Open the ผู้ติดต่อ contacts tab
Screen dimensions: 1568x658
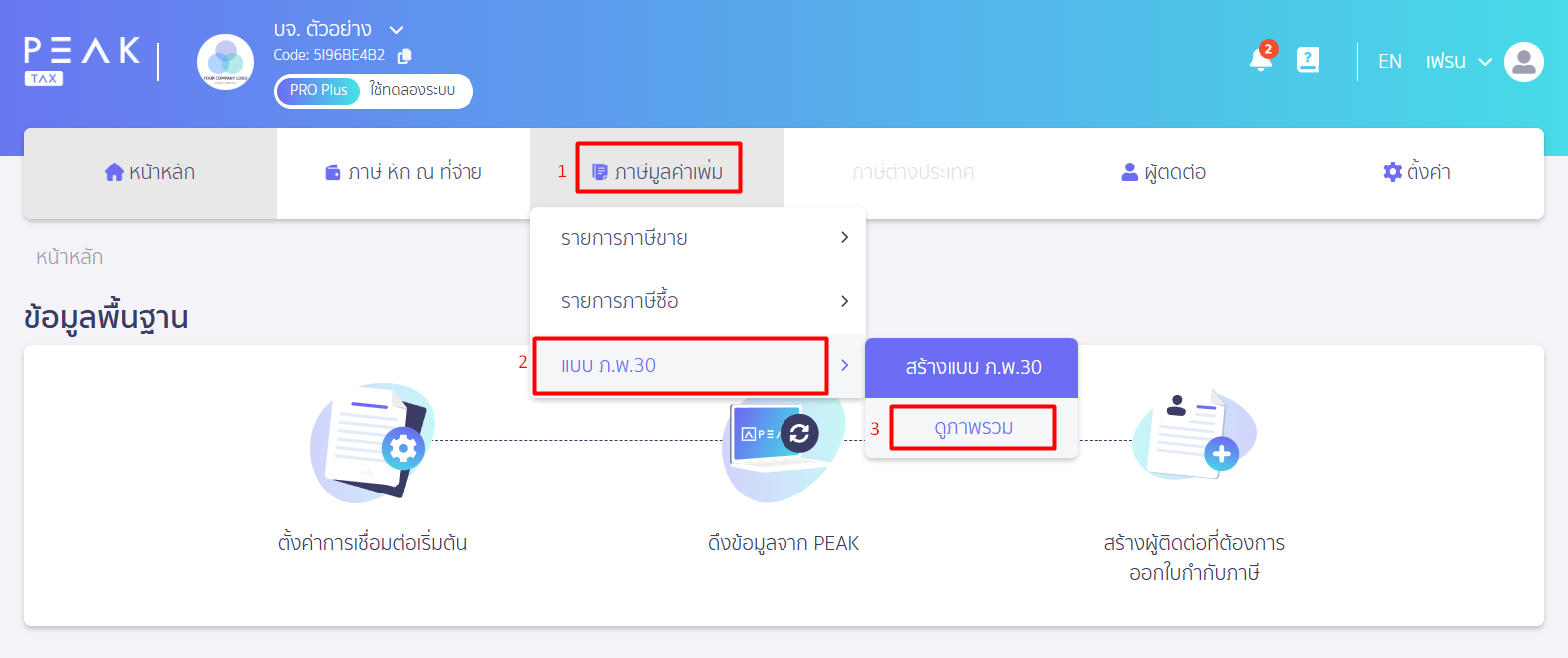tap(1163, 173)
